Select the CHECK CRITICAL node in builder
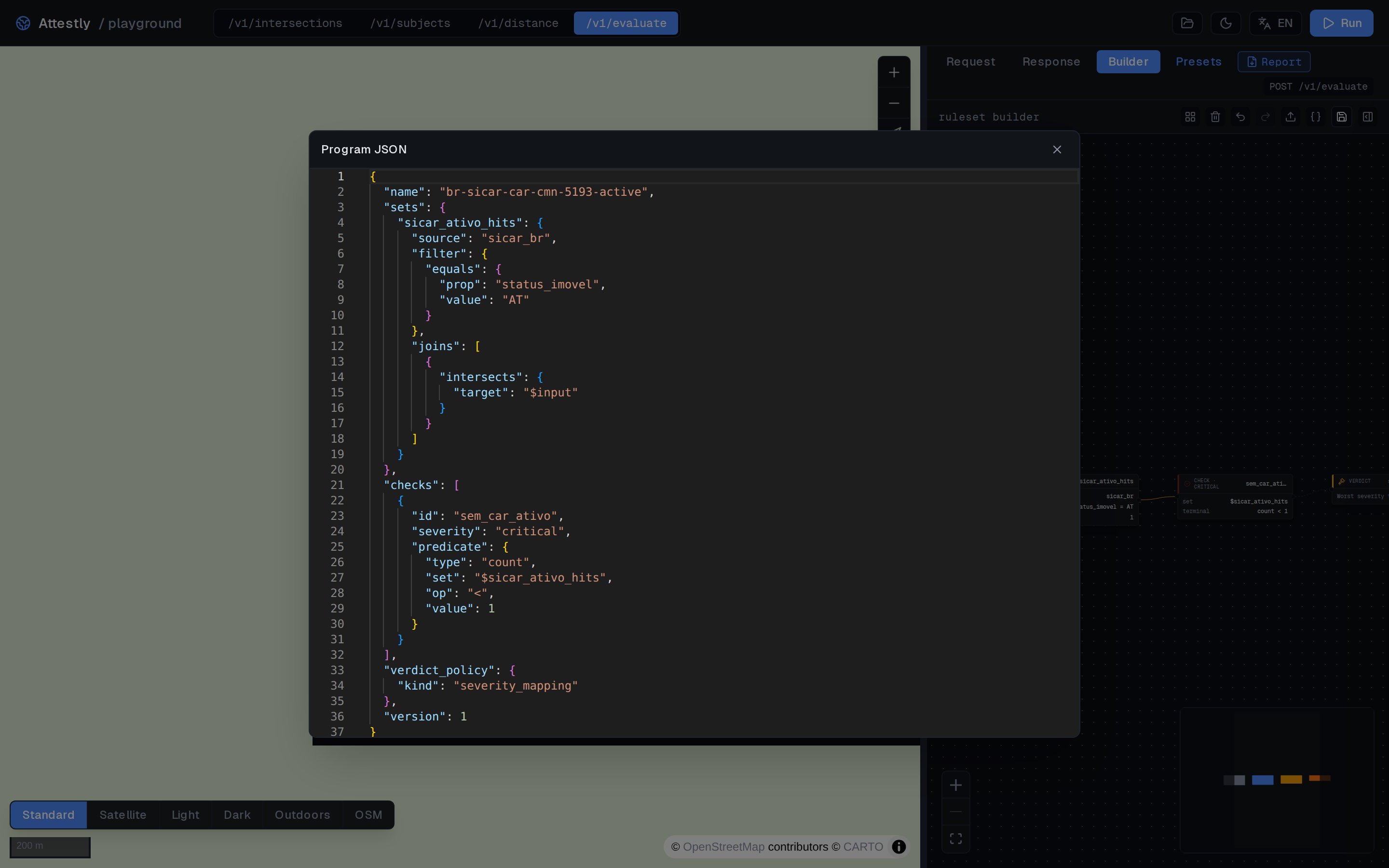Viewport: 1389px width, 868px height. click(x=1235, y=497)
